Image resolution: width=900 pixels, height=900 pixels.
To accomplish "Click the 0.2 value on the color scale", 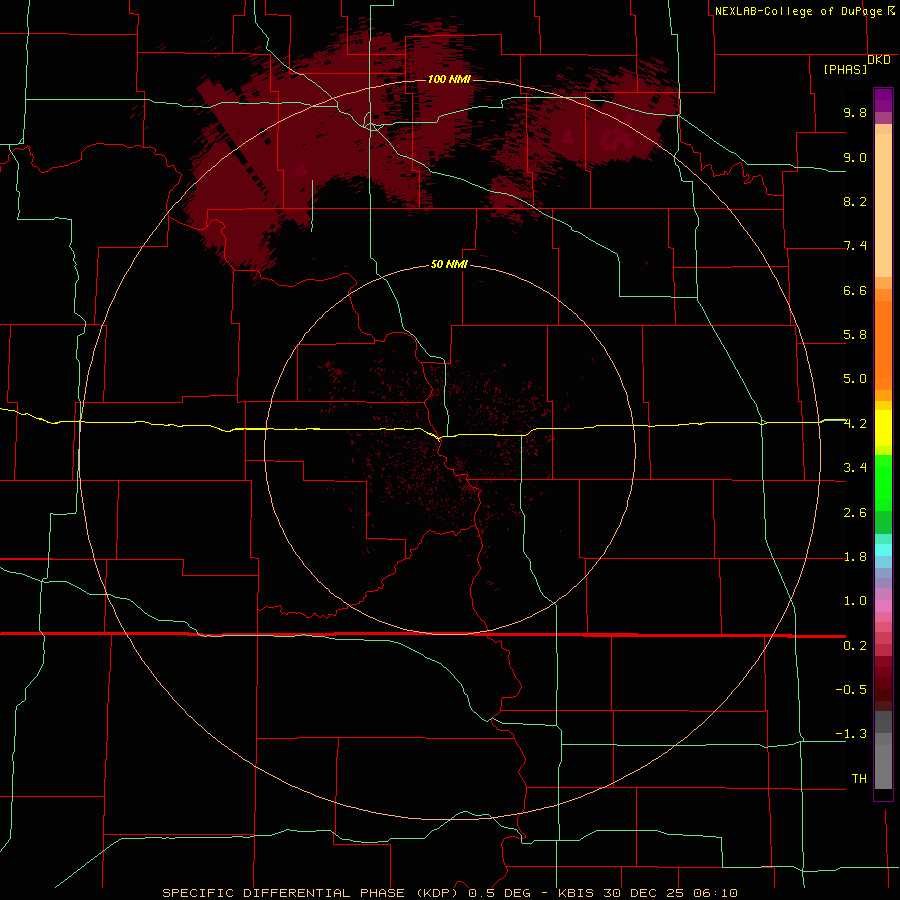I will click(x=855, y=646).
